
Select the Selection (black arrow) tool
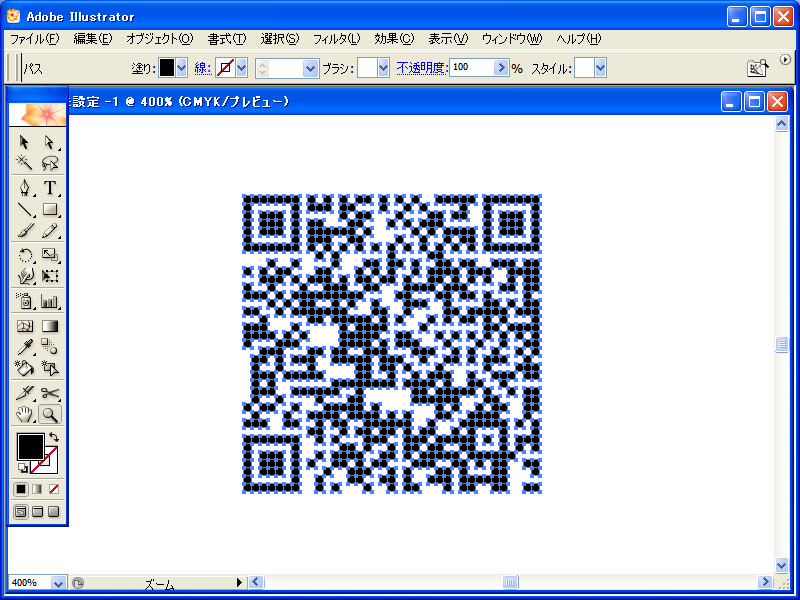24,142
